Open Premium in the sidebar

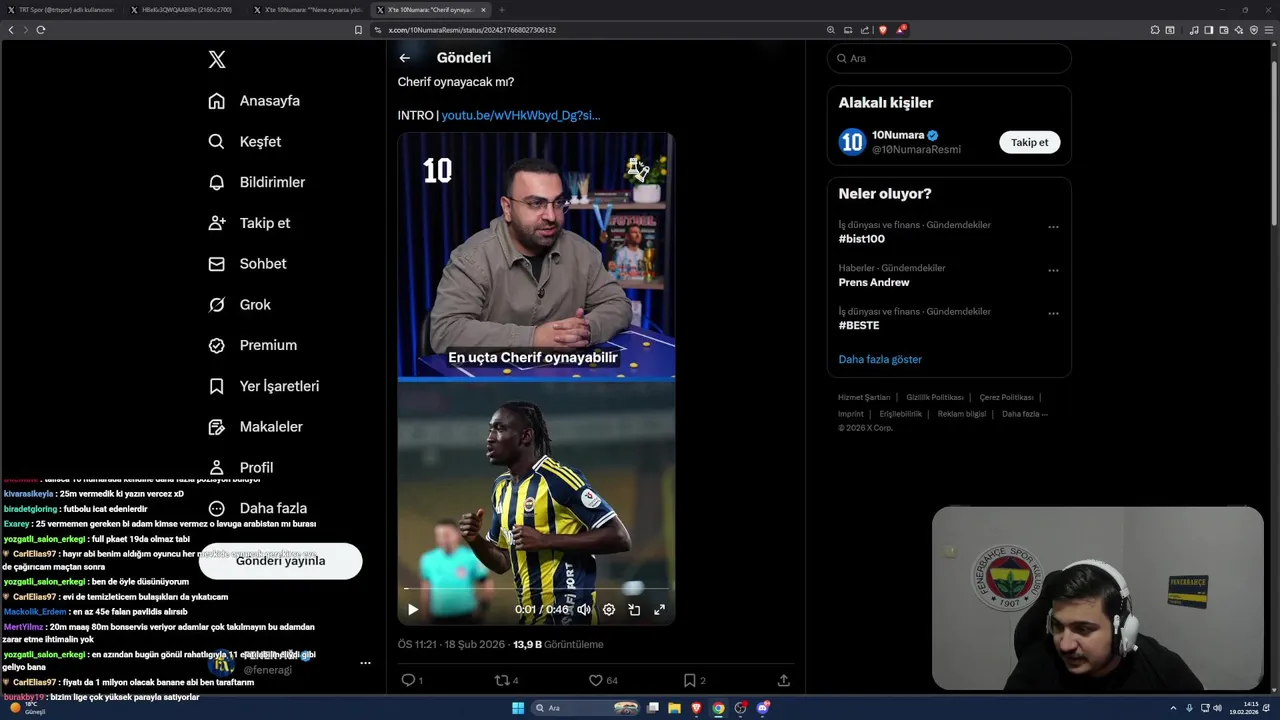pos(252,345)
